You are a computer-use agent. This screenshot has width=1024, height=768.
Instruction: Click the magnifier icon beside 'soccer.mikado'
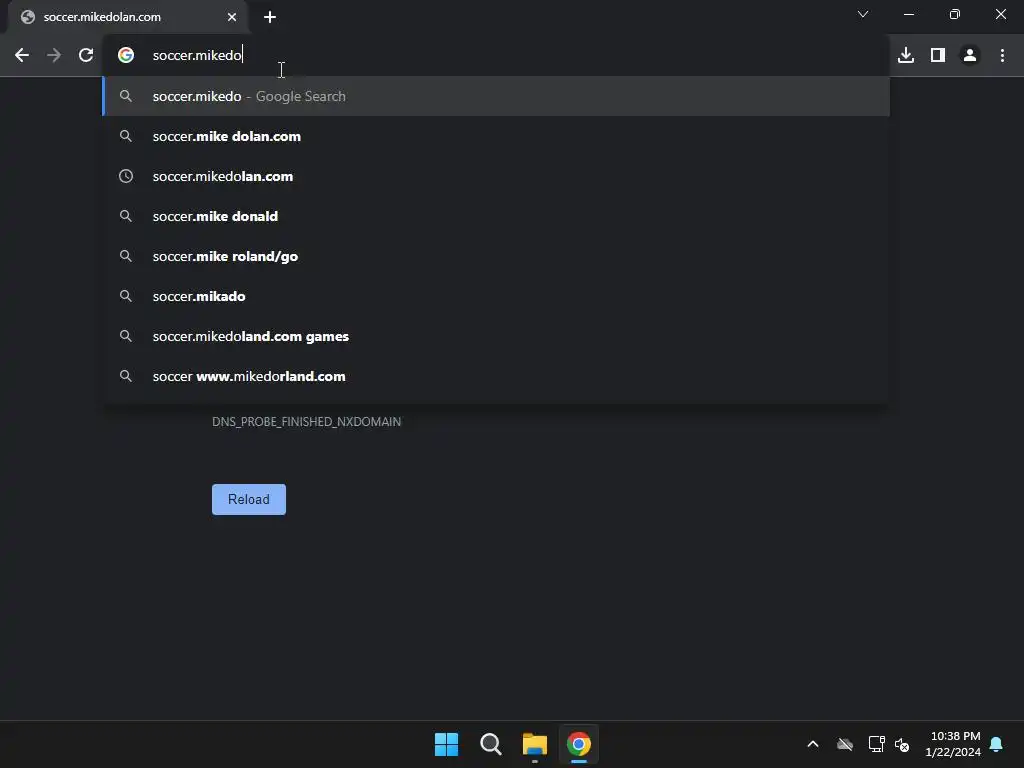point(126,296)
